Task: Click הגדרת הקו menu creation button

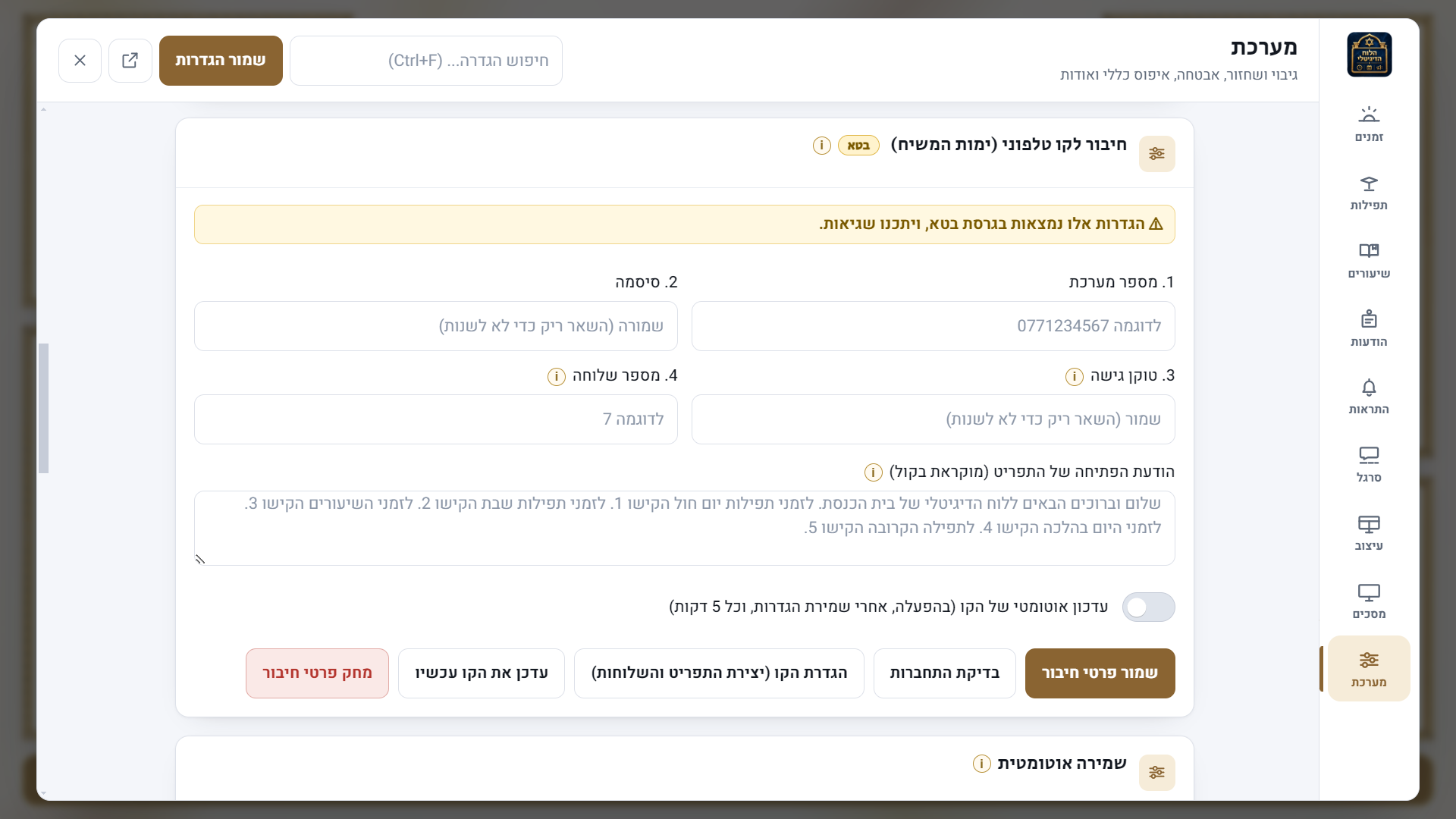Action: tap(719, 673)
